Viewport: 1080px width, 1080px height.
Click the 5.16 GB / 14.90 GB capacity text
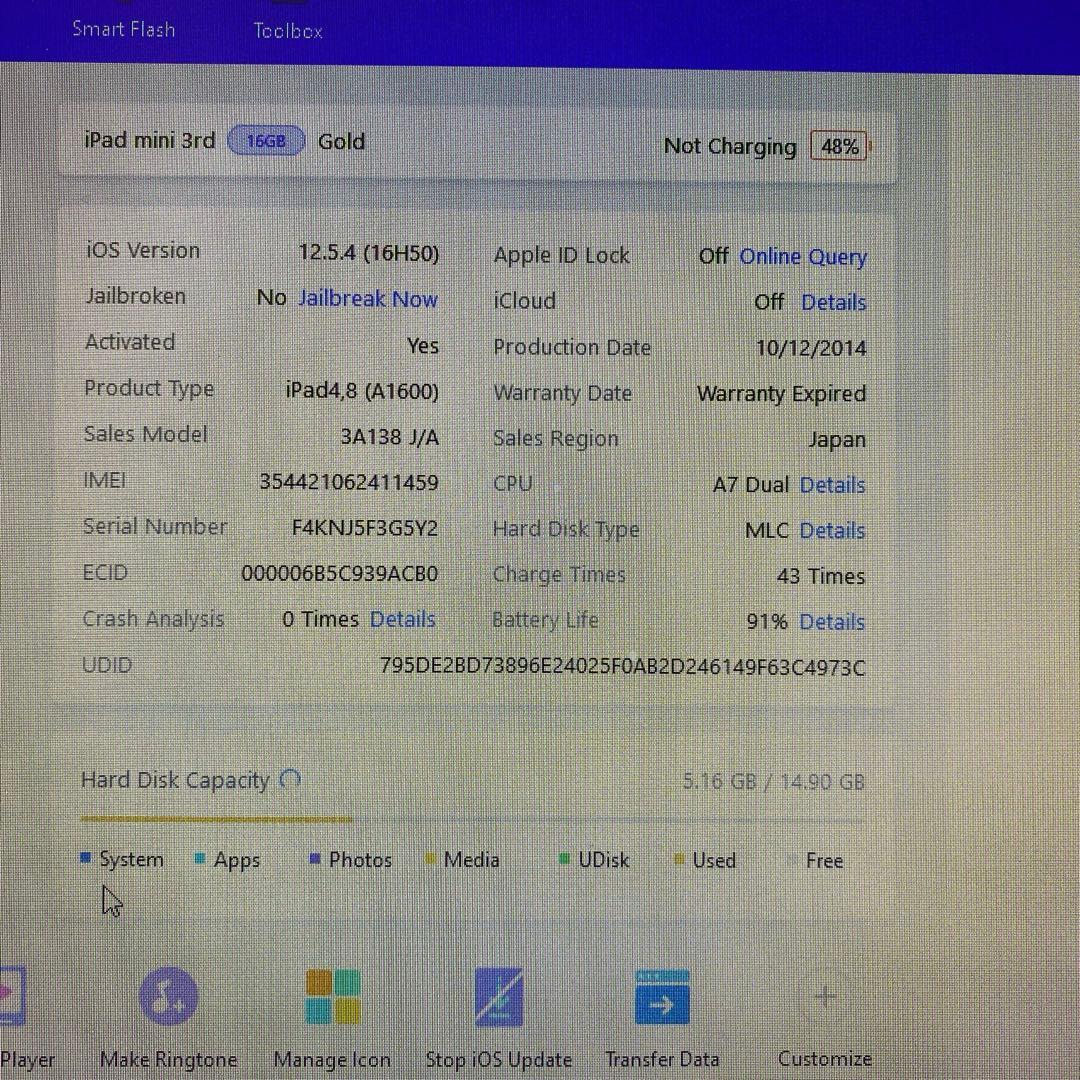773,782
